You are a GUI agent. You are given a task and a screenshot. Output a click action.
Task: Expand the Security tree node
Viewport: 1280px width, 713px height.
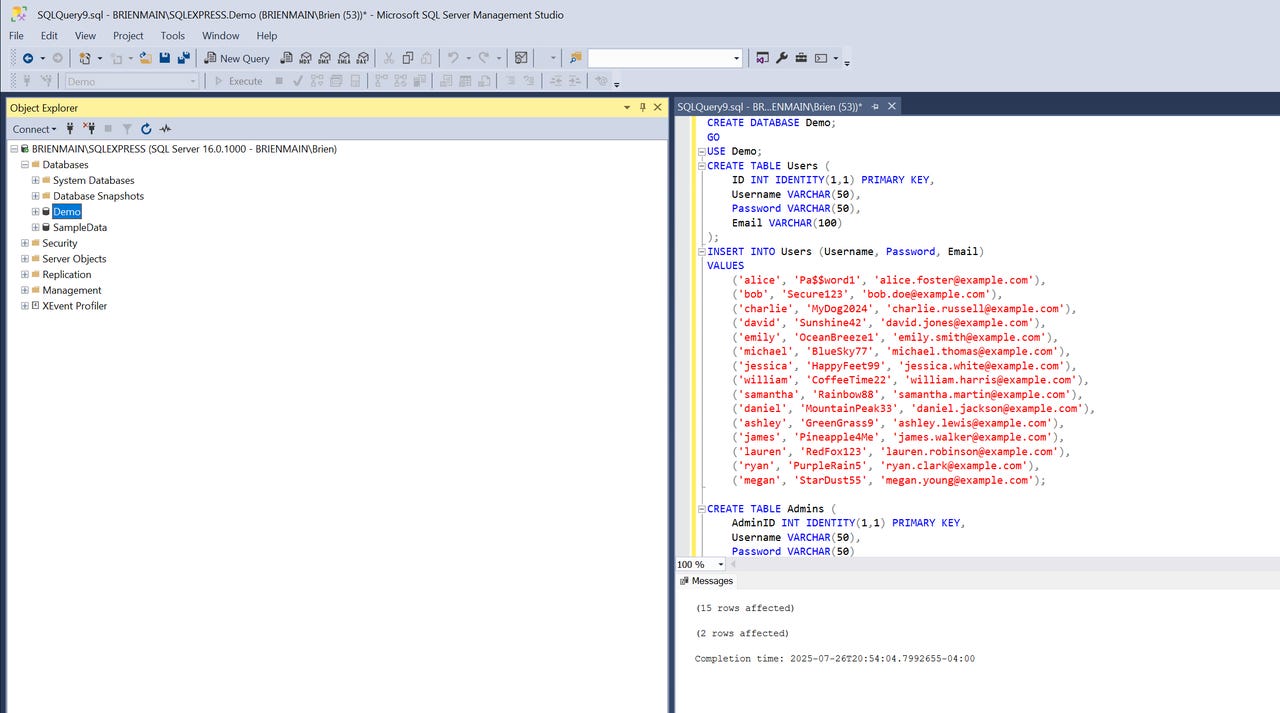(x=24, y=243)
